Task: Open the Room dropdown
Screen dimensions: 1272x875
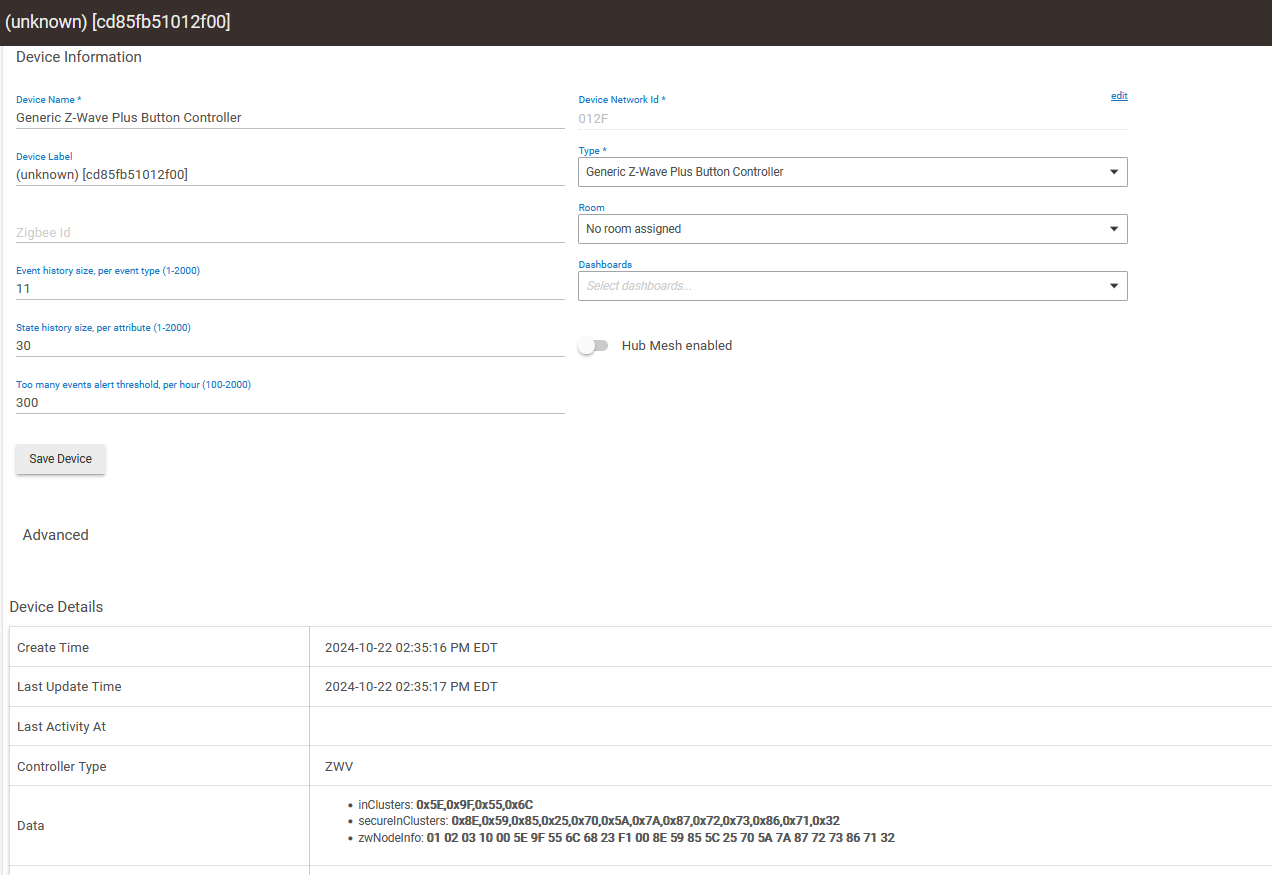Action: [x=853, y=229]
